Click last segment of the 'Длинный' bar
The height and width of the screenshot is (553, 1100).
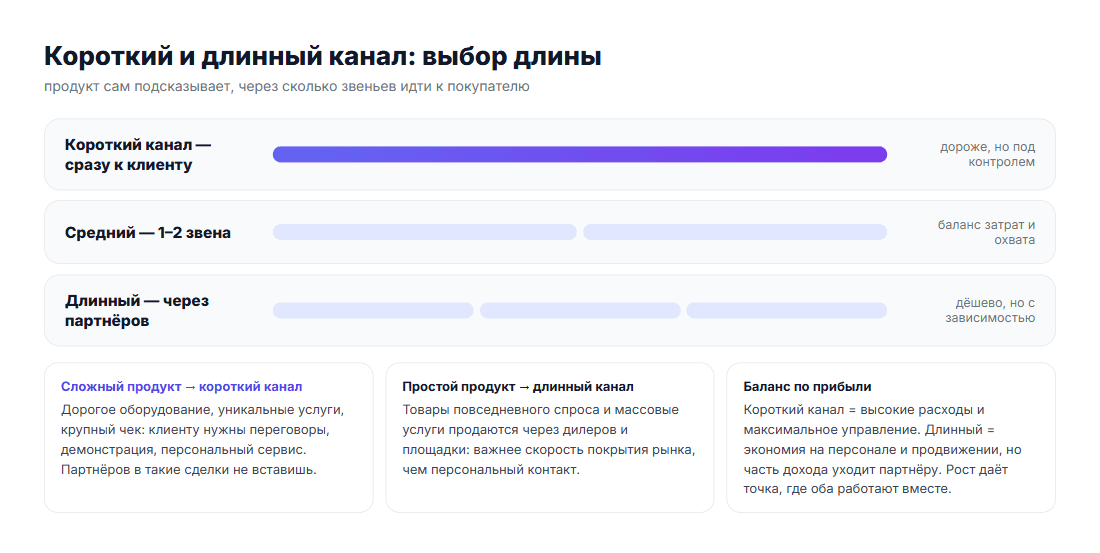[786, 310]
